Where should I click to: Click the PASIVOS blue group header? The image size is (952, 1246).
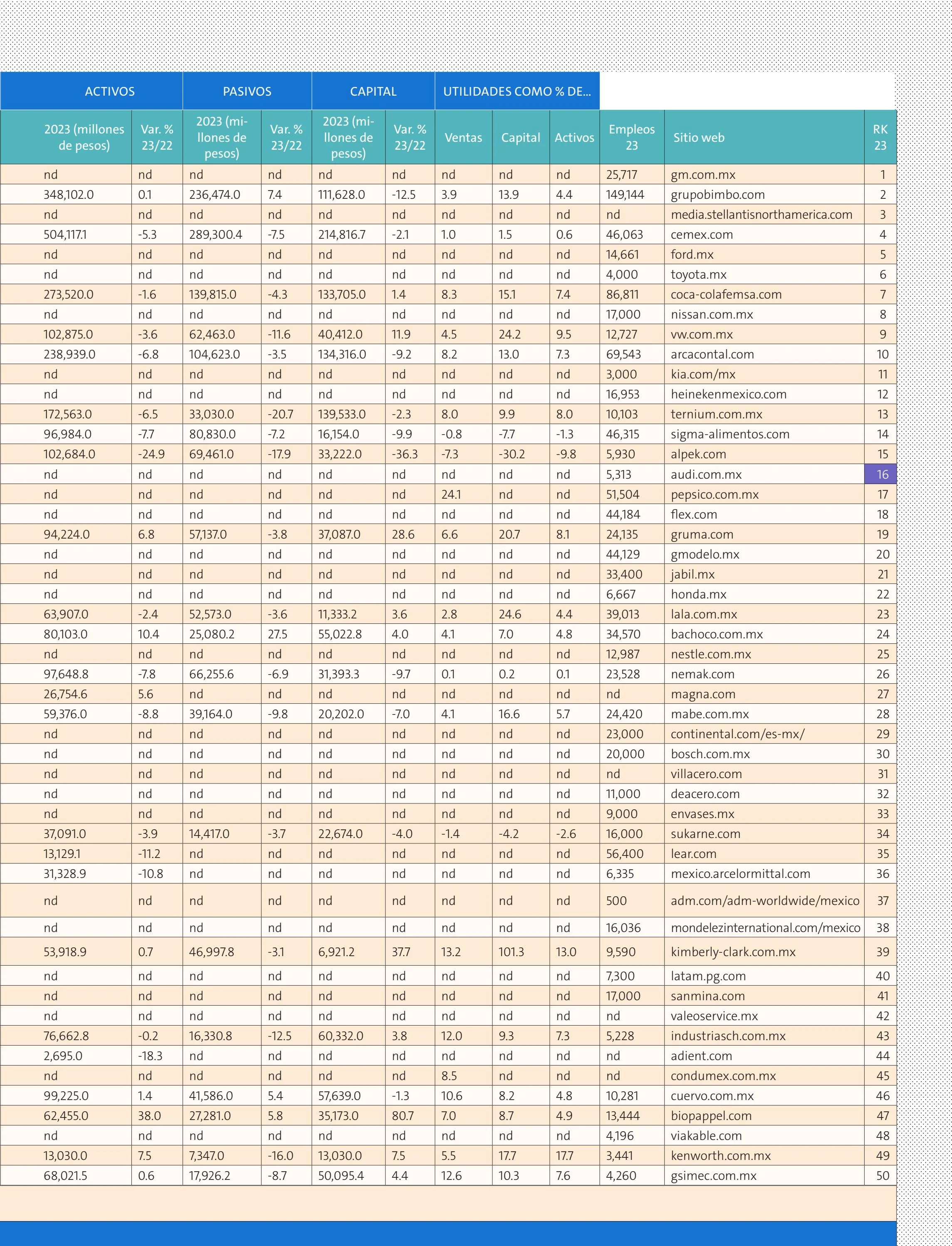(247, 91)
